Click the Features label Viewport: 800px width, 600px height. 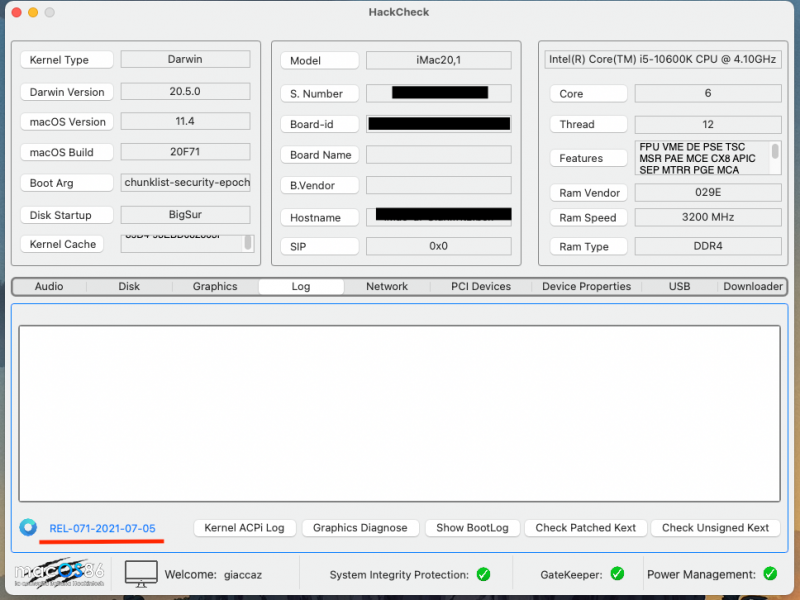[x=588, y=158]
